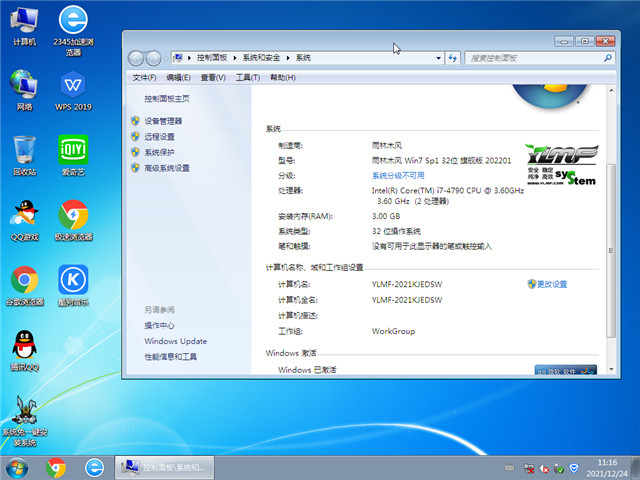Viewport: 640px width, 480px height.
Task: Open the QQ游戏 desktop icon
Action: coord(24,220)
